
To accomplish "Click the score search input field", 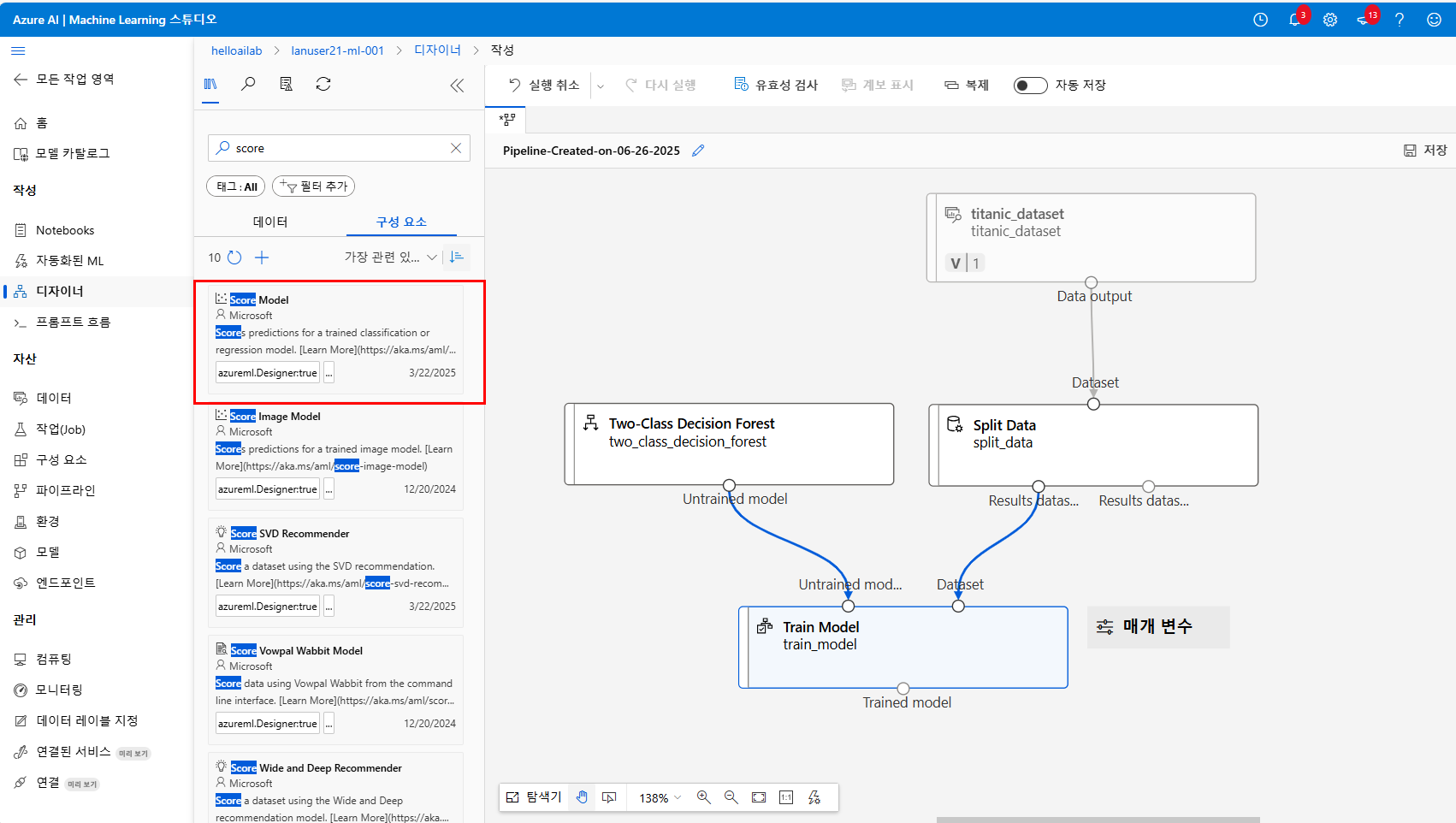I will point(340,148).
